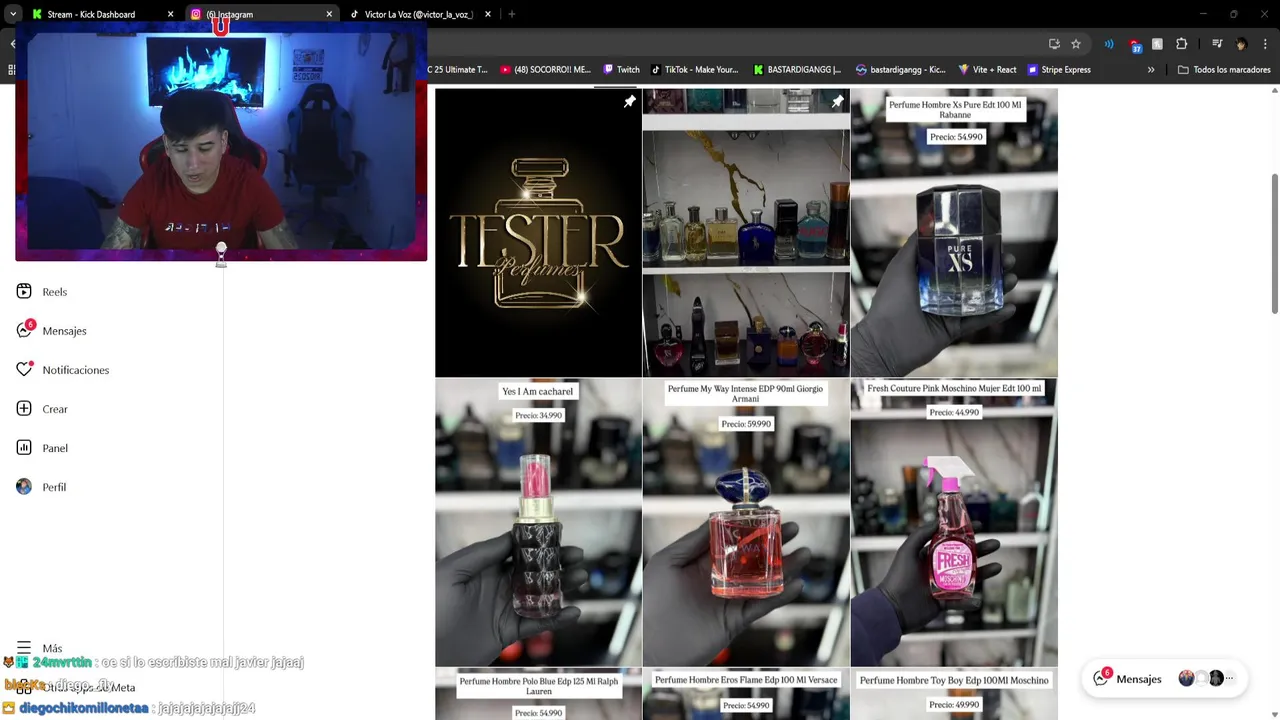Viewport: 1280px width, 720px height.
Task: Open the (48) SOCORRO!! YouTube bookmark
Action: click(545, 70)
